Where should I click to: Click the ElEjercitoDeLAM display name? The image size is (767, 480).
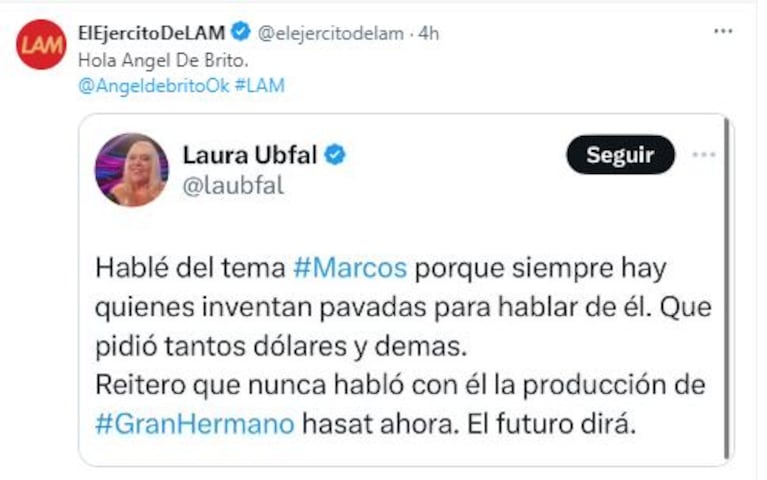coord(152,33)
